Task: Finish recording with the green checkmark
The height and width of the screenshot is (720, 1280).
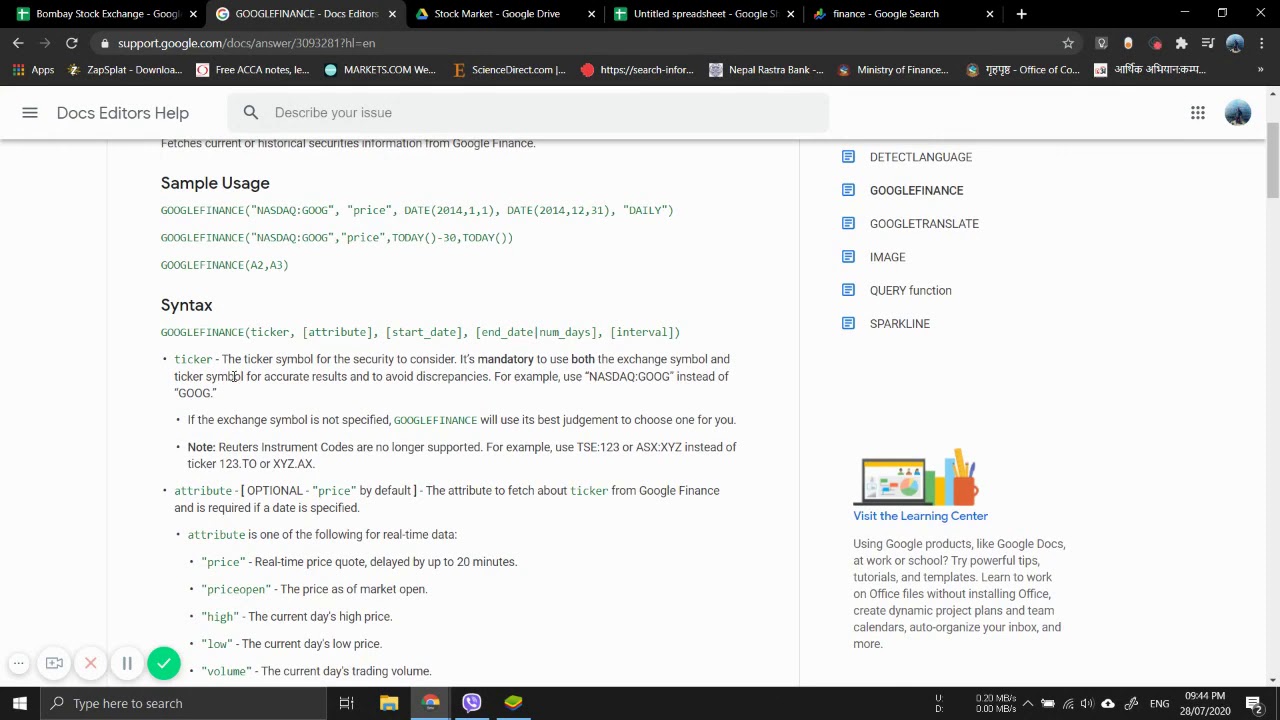Action: click(164, 663)
